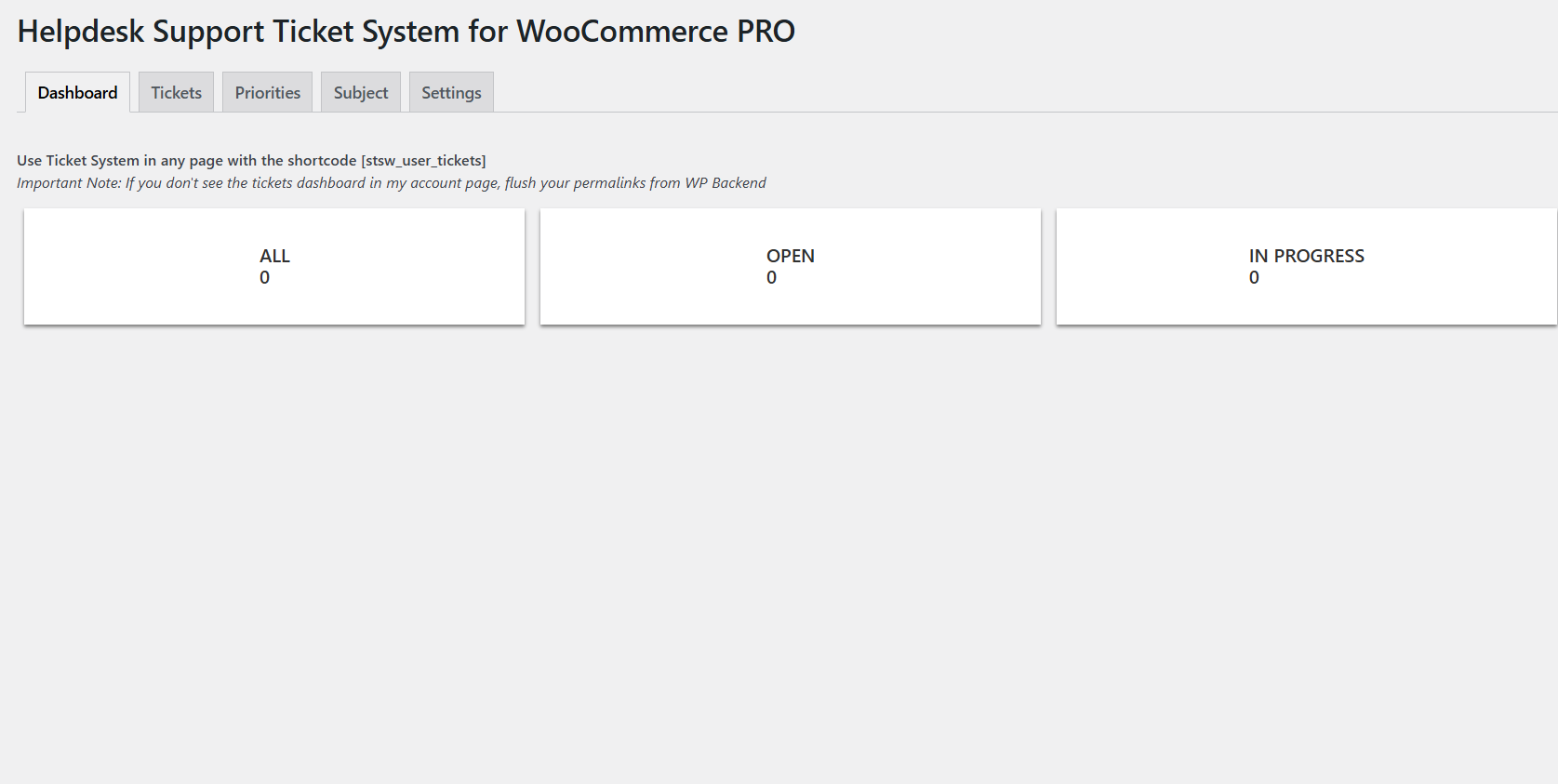Screen dimensions: 1558x784
Task: Click the OPEN card label
Action: [790, 256]
